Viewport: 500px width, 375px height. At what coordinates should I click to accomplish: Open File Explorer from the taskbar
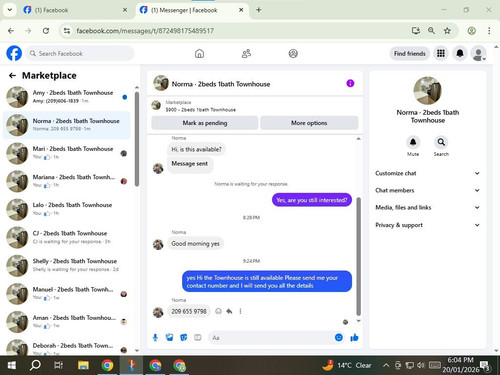[x=83, y=365]
